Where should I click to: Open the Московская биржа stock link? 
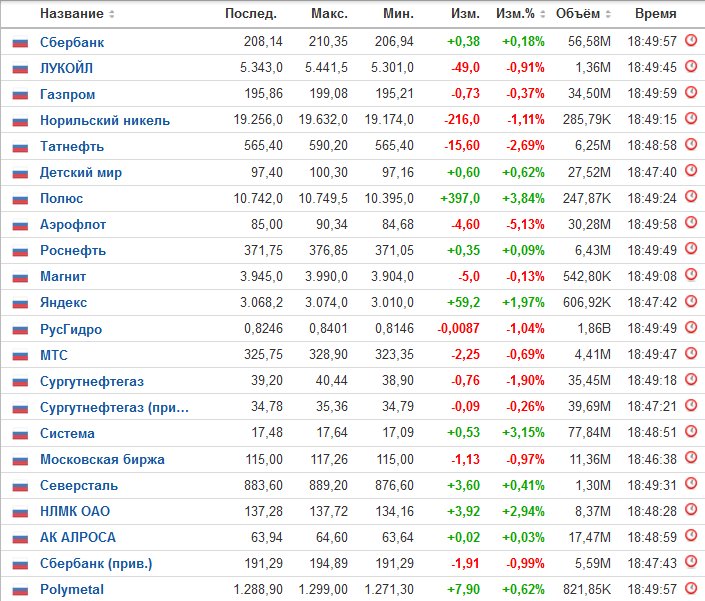[103, 460]
